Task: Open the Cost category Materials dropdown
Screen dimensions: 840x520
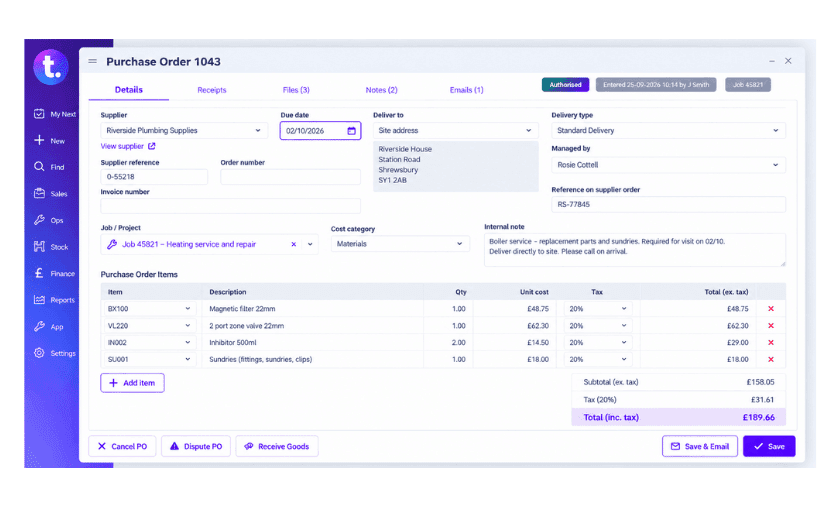Action: tap(400, 244)
